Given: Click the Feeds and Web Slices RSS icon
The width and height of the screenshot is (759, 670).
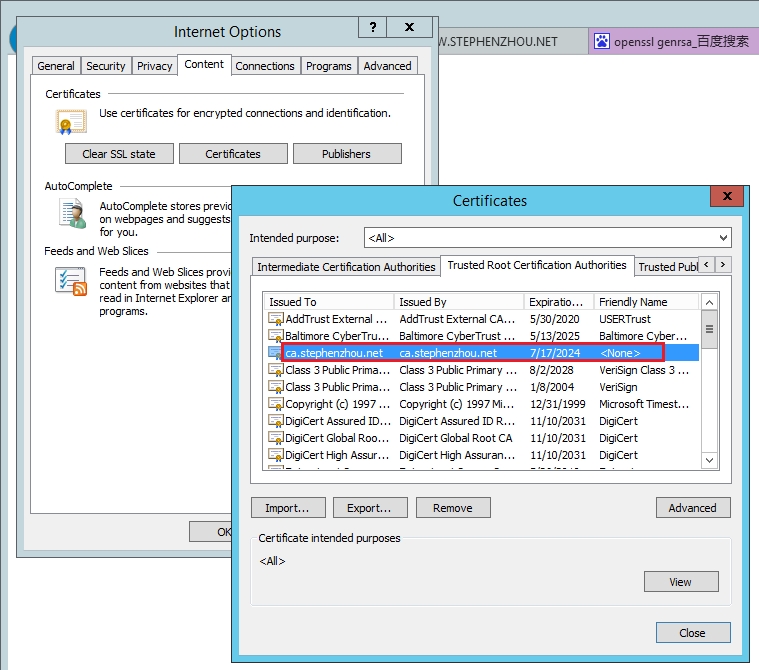Looking at the screenshot, I should click(71, 281).
